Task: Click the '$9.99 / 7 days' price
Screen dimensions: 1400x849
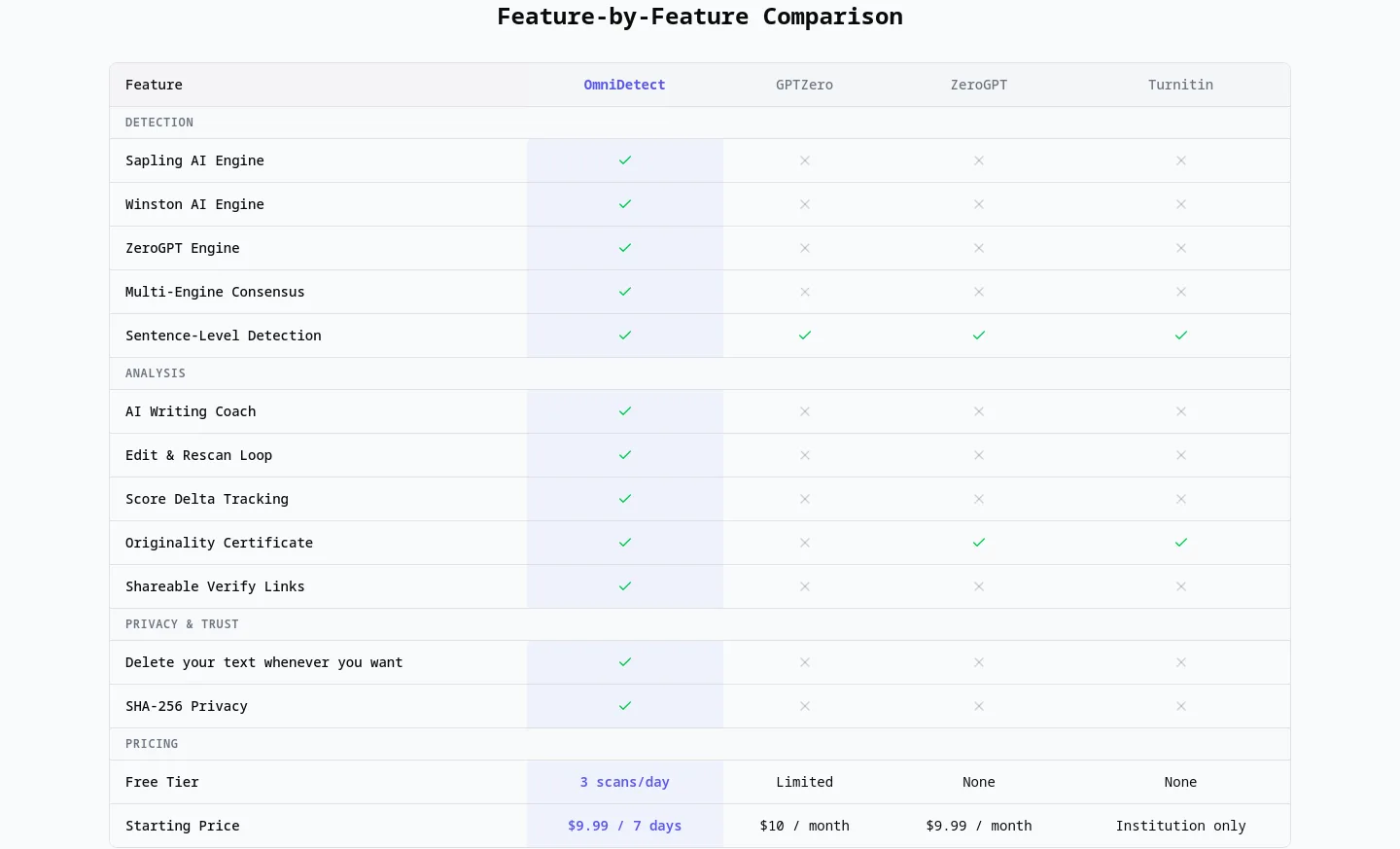Action: tap(625, 826)
